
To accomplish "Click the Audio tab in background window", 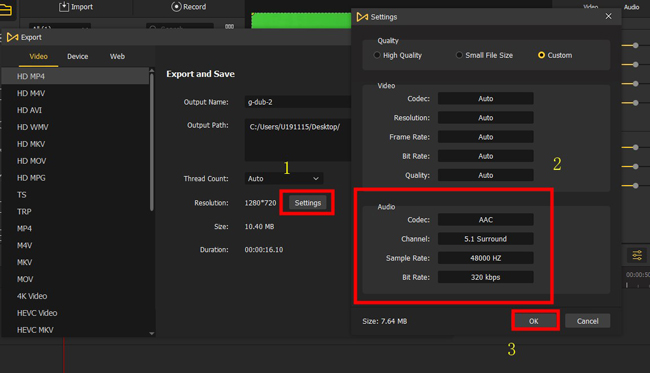I will 631,7.
